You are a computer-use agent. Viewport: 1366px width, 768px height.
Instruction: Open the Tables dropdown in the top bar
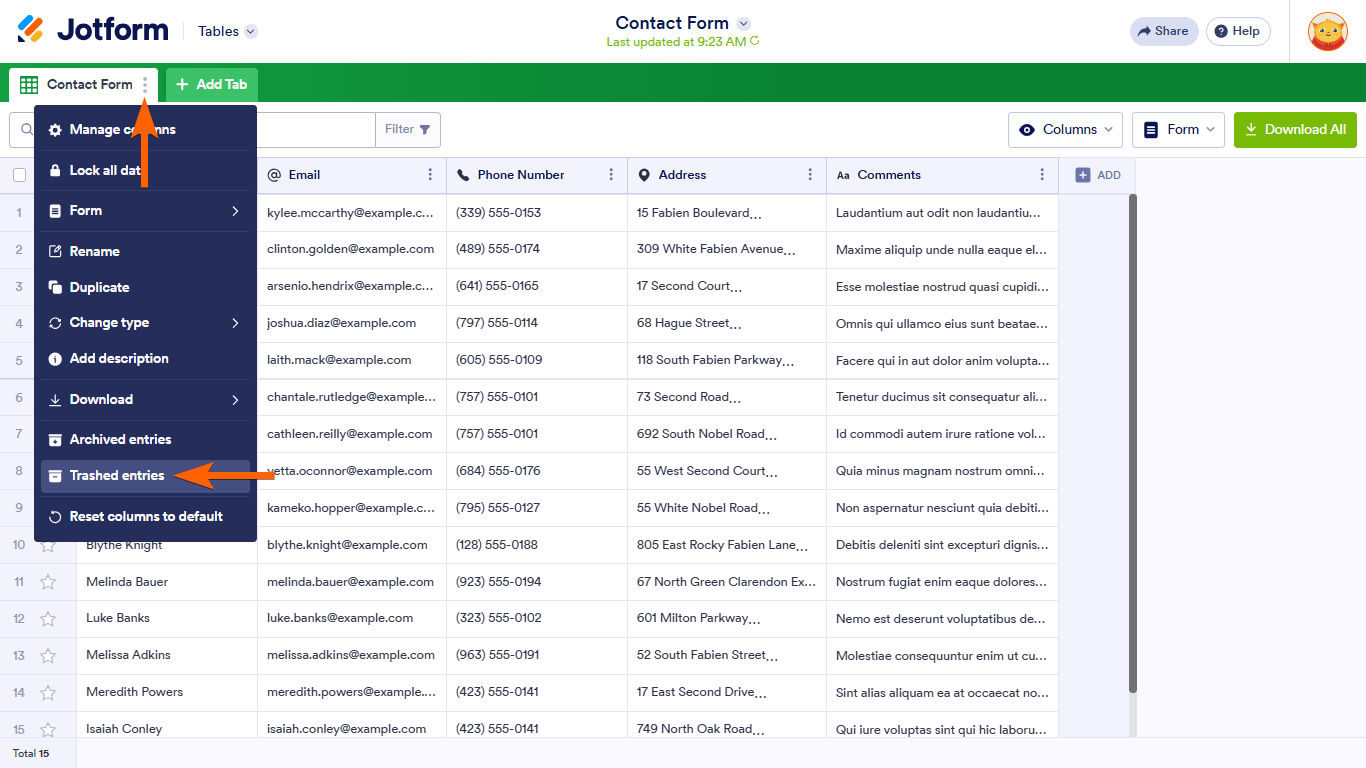[226, 31]
